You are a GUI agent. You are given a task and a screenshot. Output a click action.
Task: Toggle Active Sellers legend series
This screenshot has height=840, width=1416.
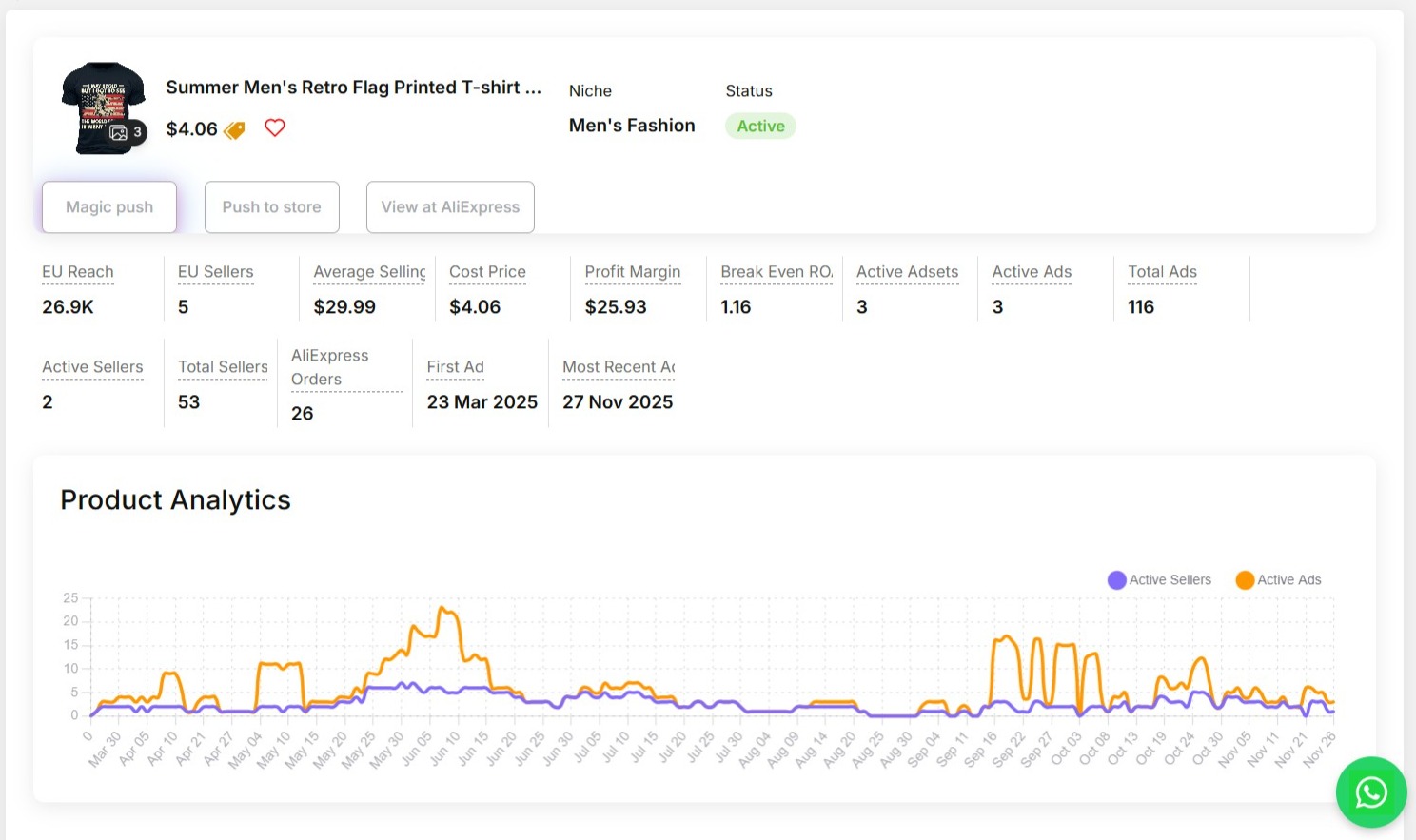1159,579
